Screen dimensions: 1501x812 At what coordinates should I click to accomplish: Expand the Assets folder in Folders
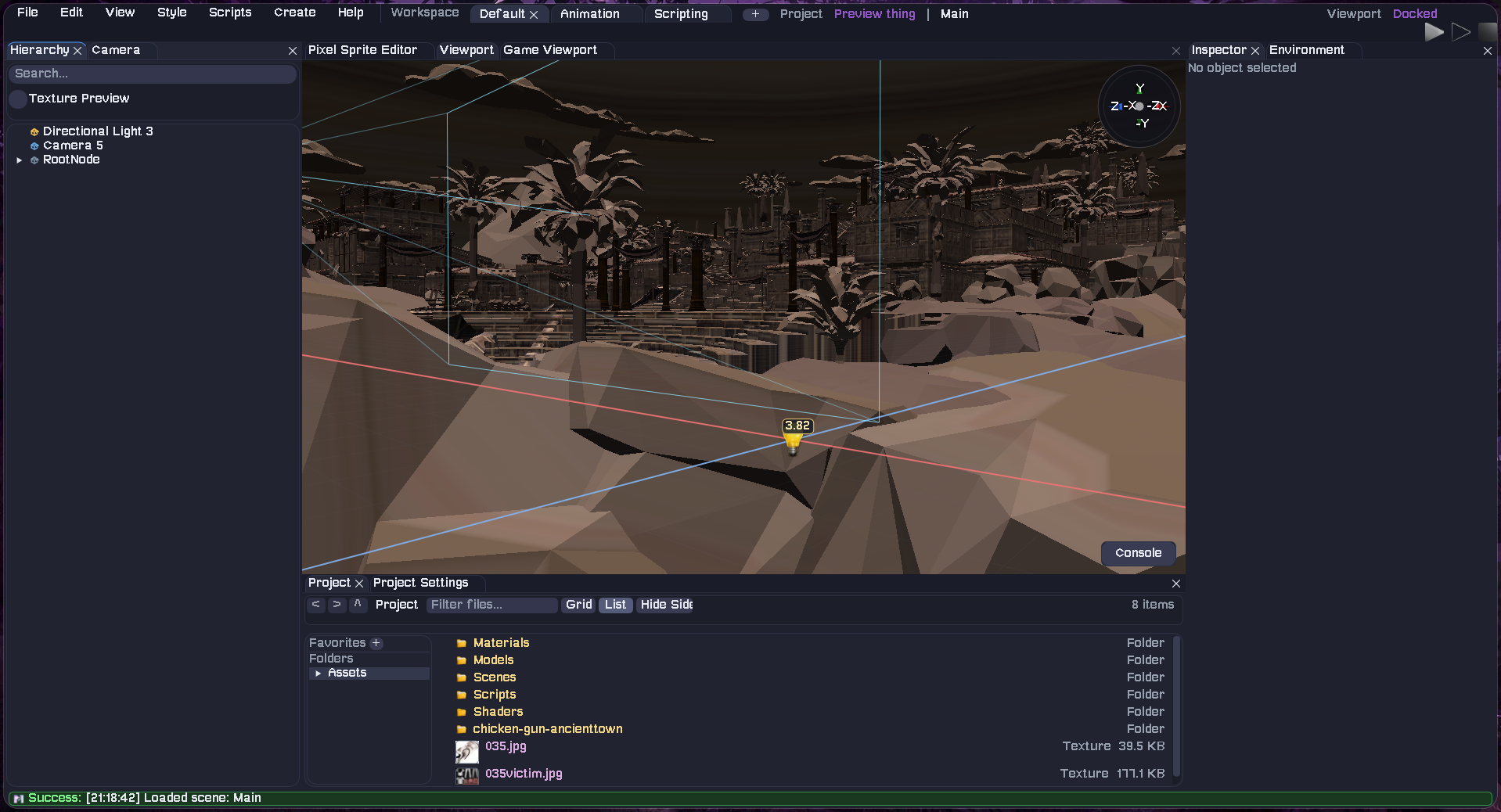pyautogui.click(x=319, y=673)
